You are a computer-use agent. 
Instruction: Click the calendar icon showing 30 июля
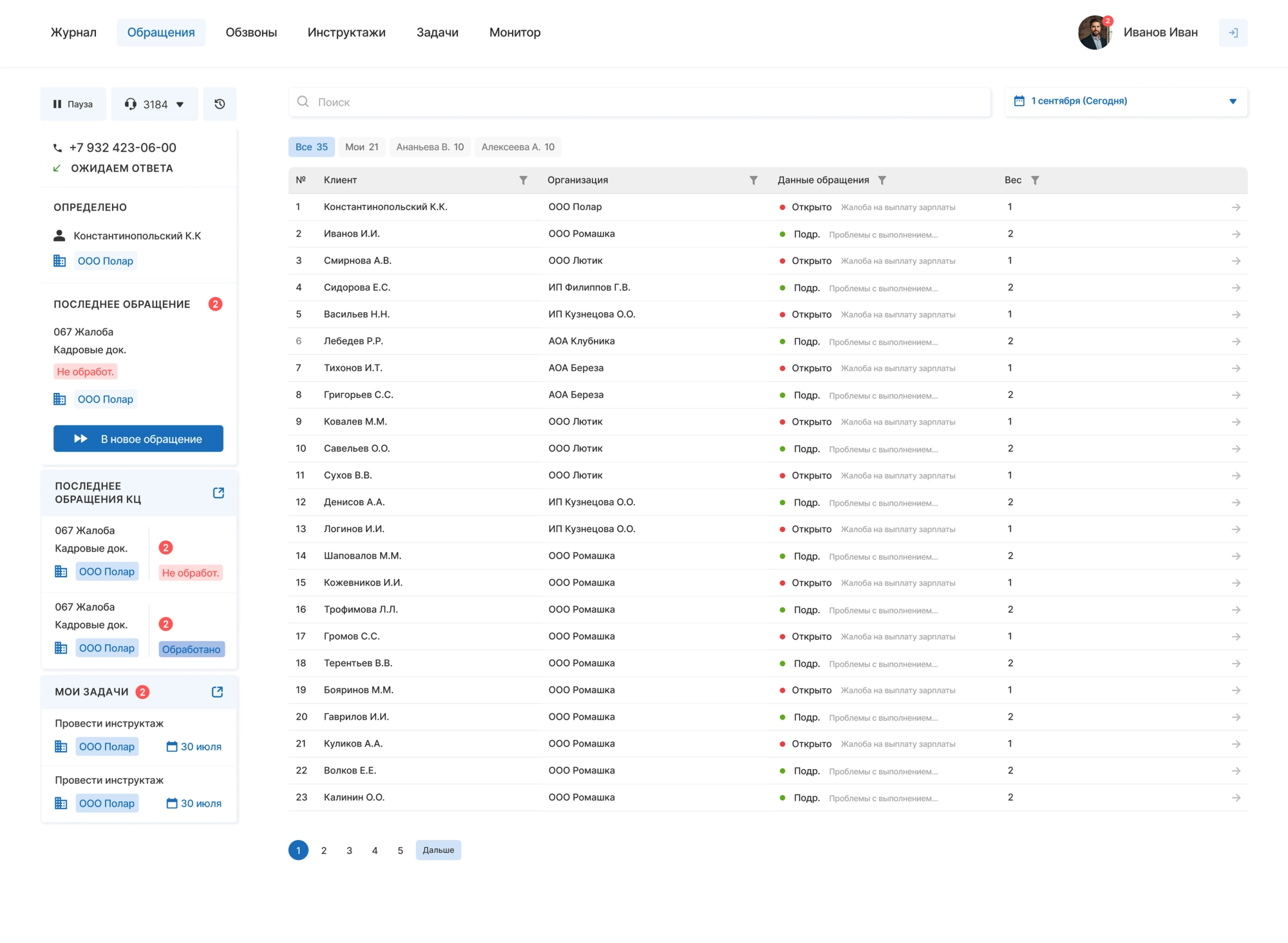172,747
